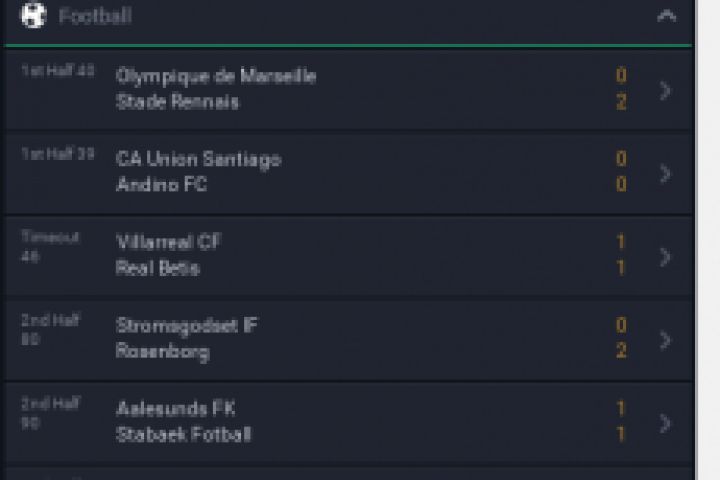Select Villarreal CF team name

pos(169,242)
